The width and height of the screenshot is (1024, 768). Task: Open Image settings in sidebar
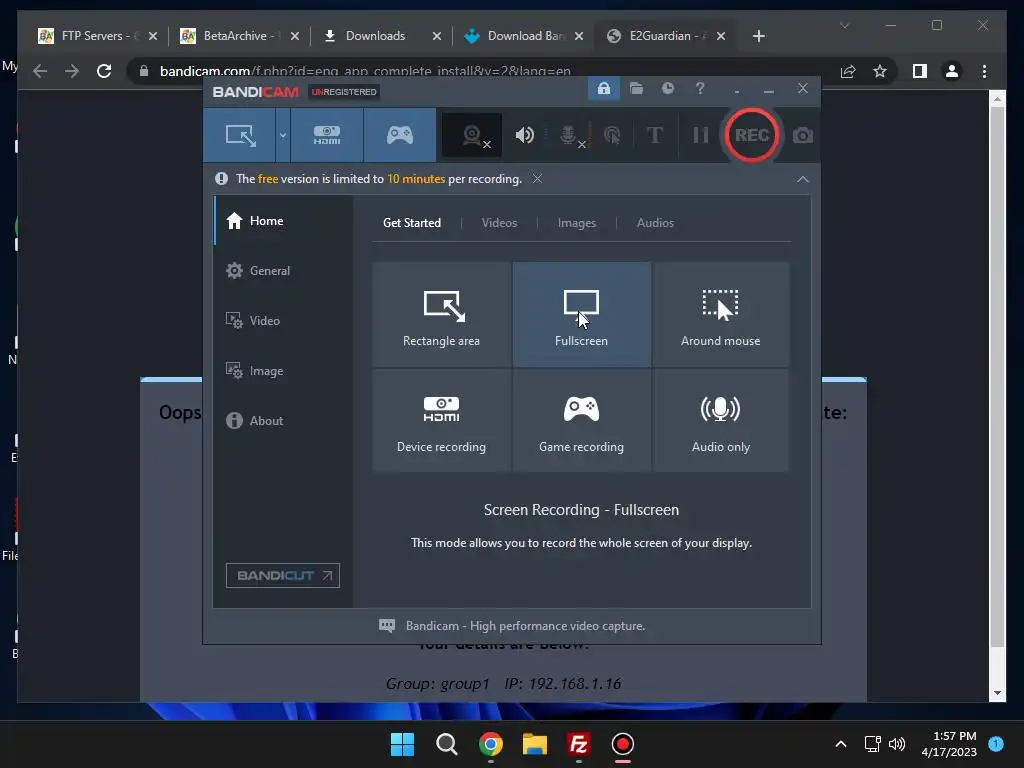point(283,371)
